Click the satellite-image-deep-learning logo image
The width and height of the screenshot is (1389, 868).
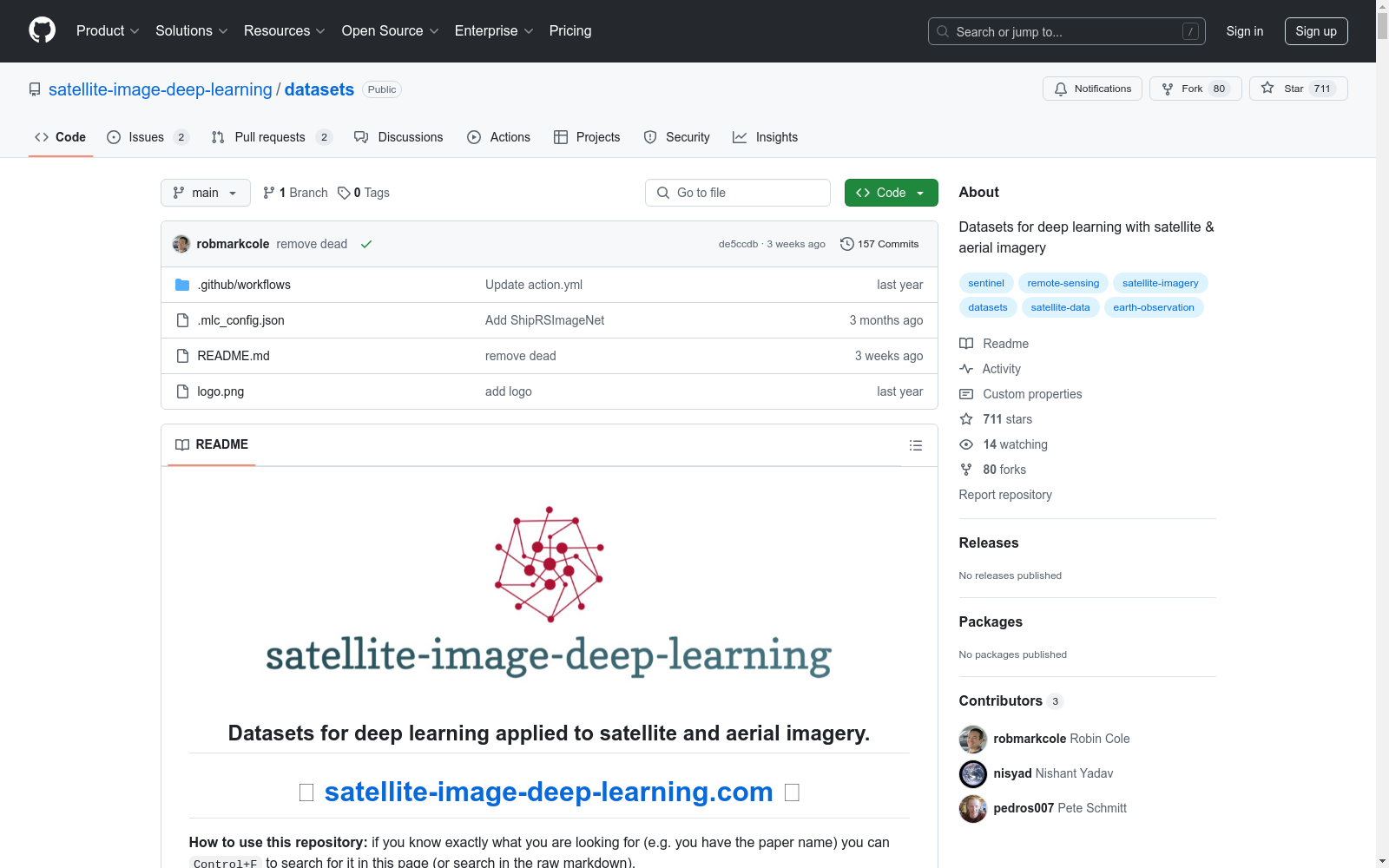549,592
